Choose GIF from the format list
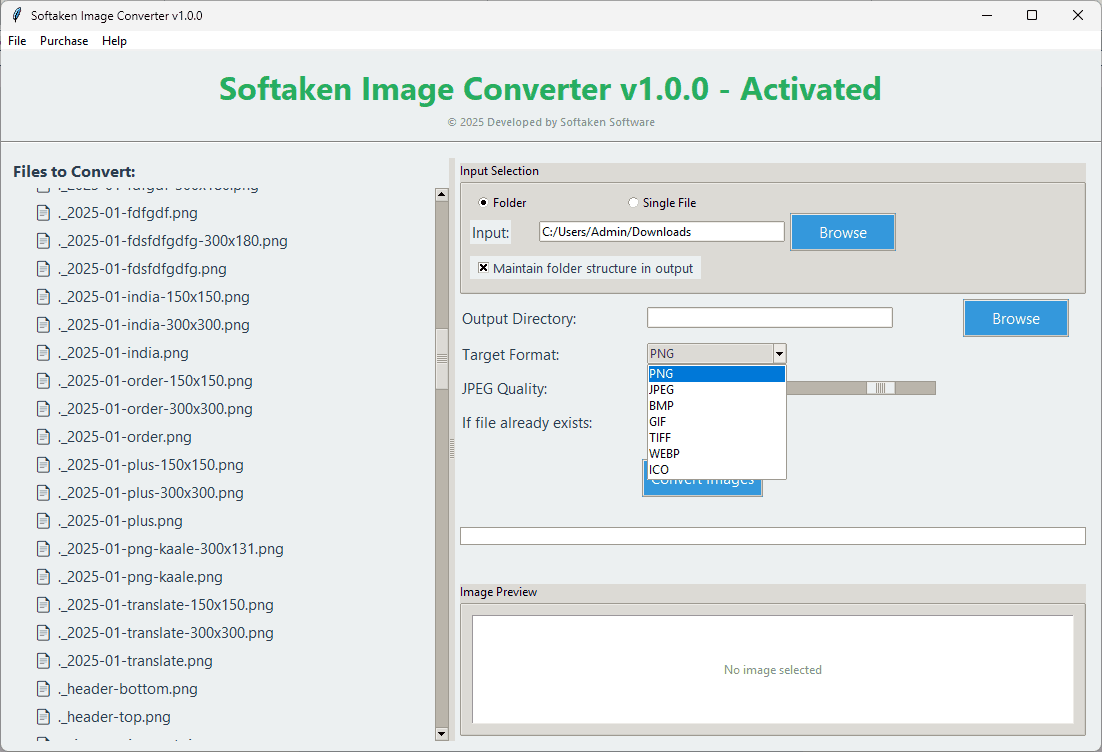This screenshot has height=752, width=1102. pos(716,422)
